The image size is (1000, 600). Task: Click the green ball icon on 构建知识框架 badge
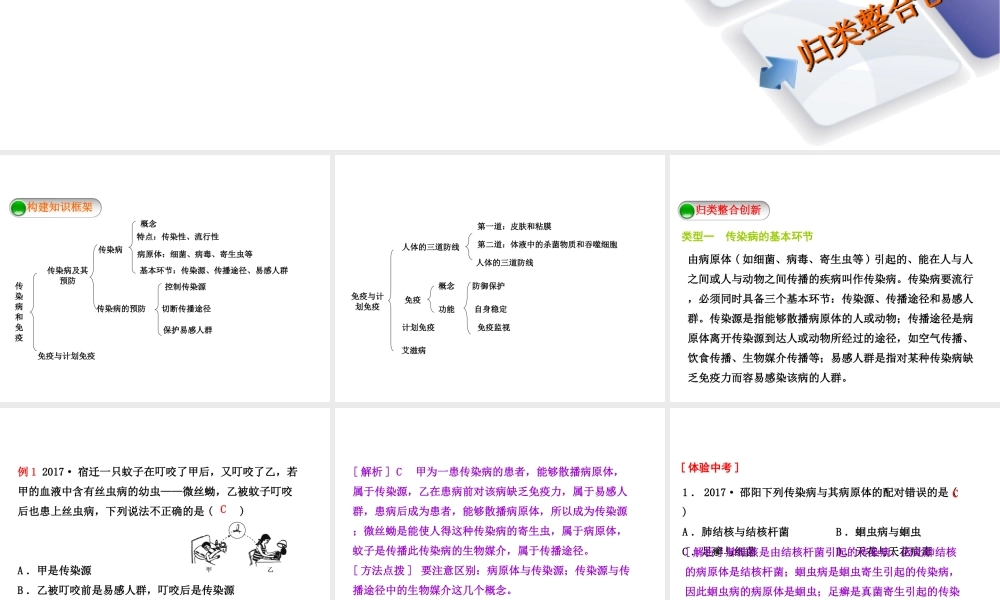tap(18, 208)
